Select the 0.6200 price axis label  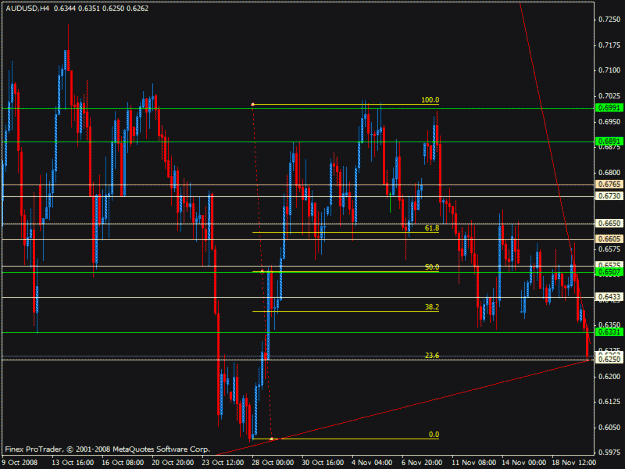[x=609, y=376]
